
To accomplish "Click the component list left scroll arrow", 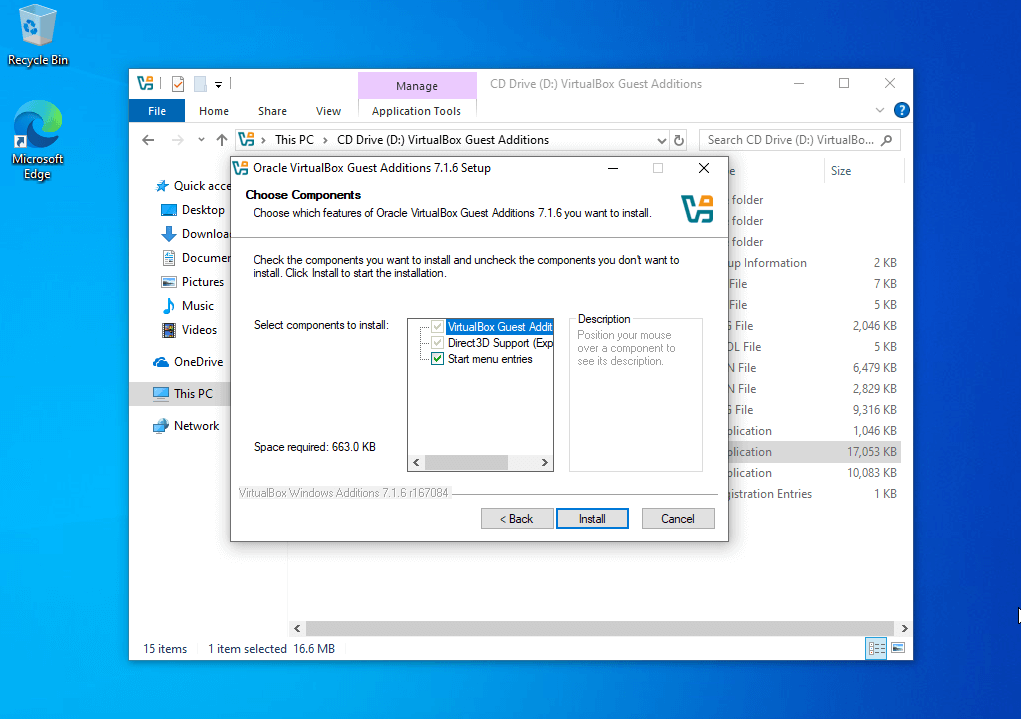I will 417,462.
